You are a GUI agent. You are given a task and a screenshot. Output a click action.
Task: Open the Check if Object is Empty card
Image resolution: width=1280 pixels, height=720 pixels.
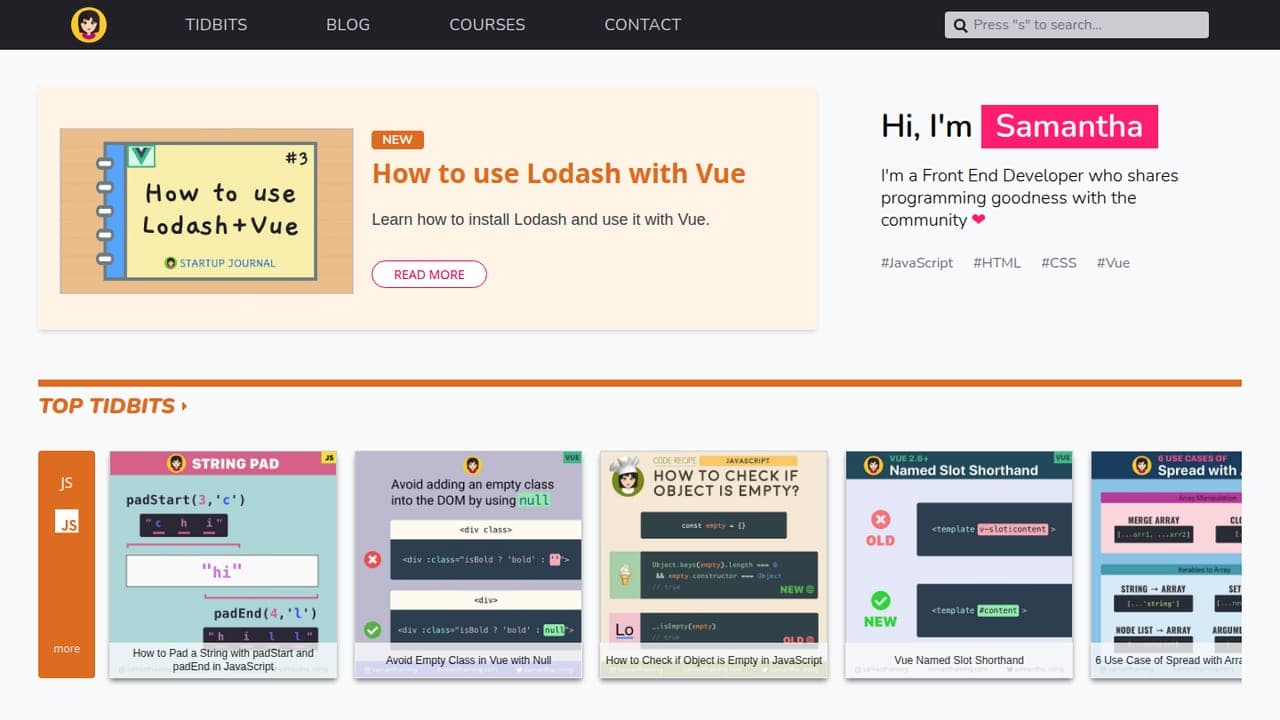pyautogui.click(x=714, y=565)
